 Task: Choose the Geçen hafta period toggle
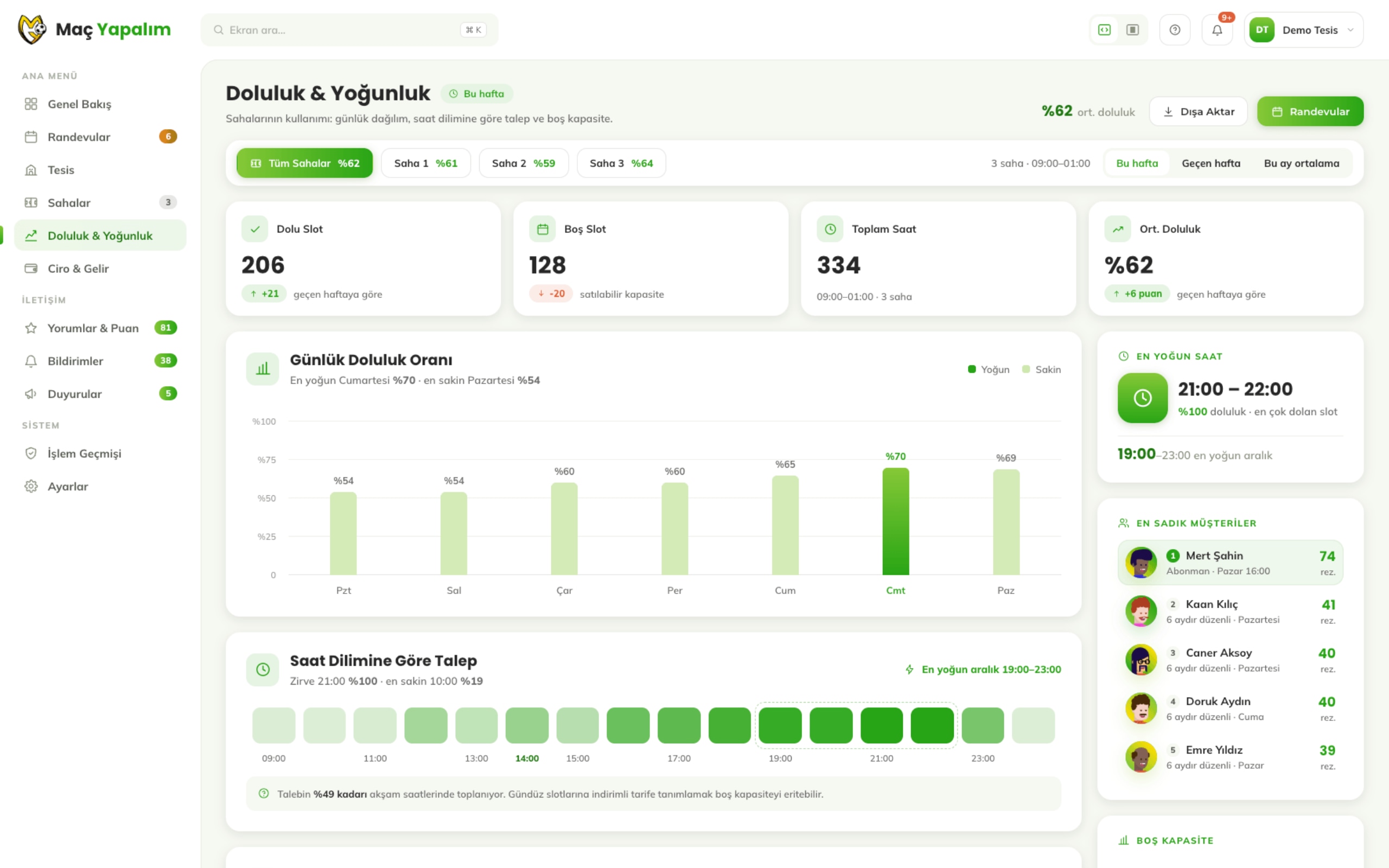click(1211, 163)
